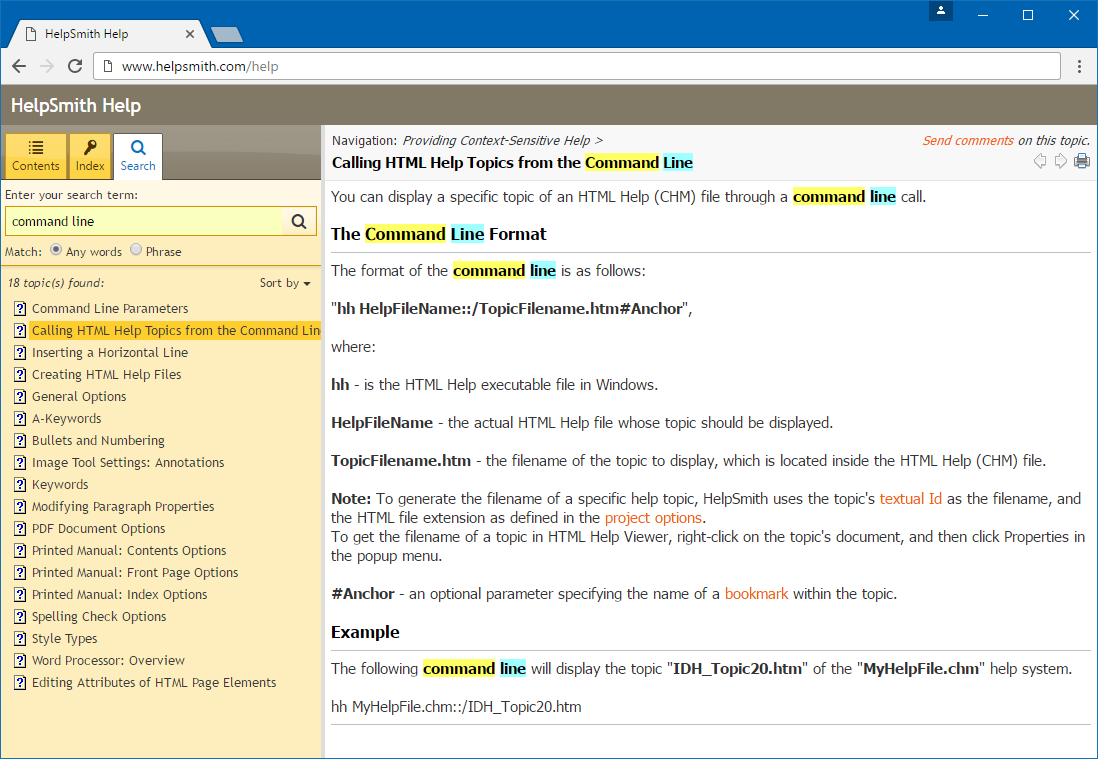This screenshot has height=759, width=1098.
Task: Follow the bookmark link
Action: click(x=756, y=594)
